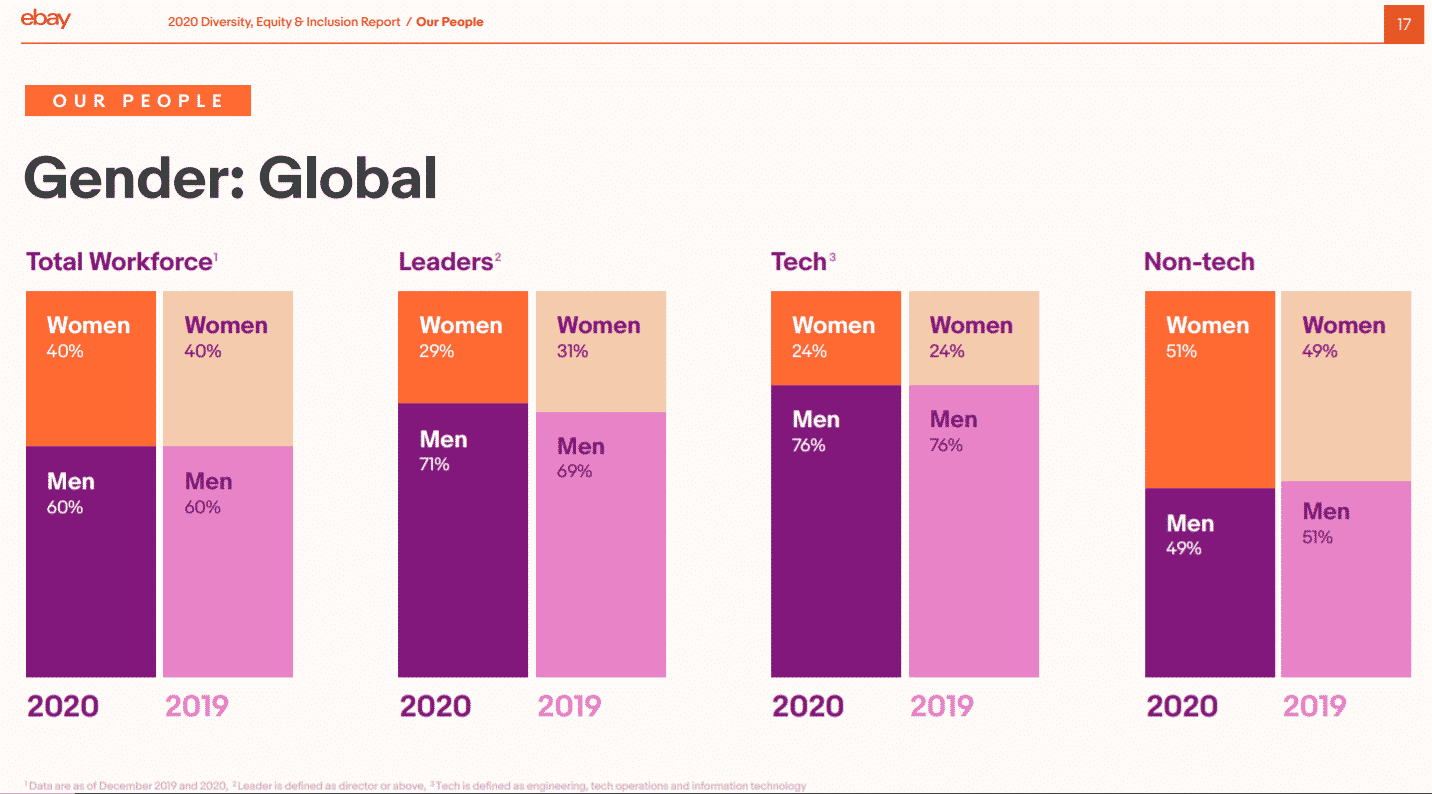This screenshot has width=1432, height=794.
Task: Select the Total Workforce chart title
Action: 119,262
